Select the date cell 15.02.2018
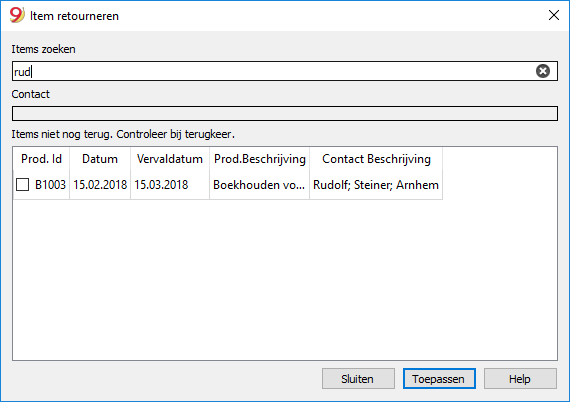Screen dimensions: 570x403 pos(100,185)
